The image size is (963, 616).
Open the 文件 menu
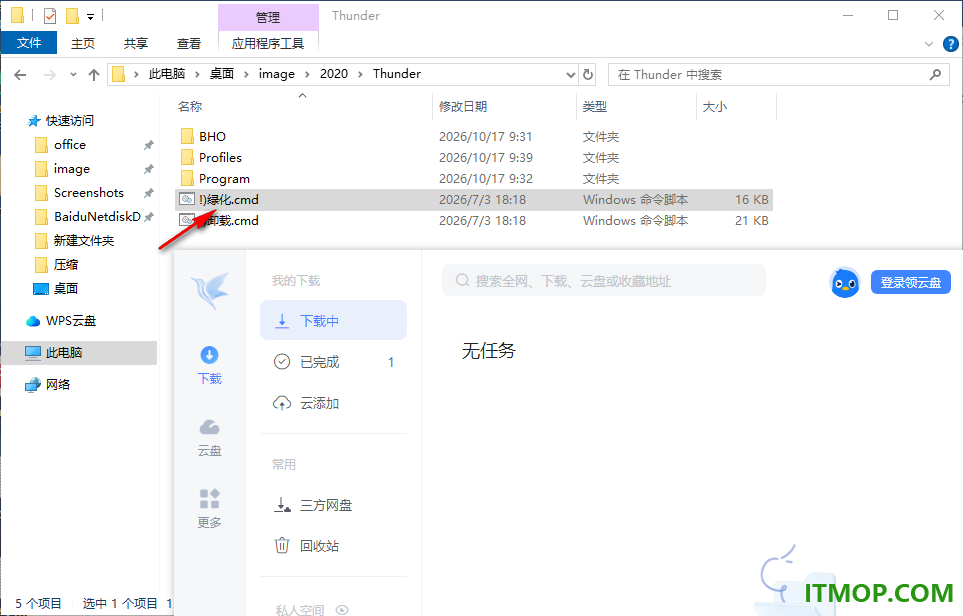(x=29, y=43)
